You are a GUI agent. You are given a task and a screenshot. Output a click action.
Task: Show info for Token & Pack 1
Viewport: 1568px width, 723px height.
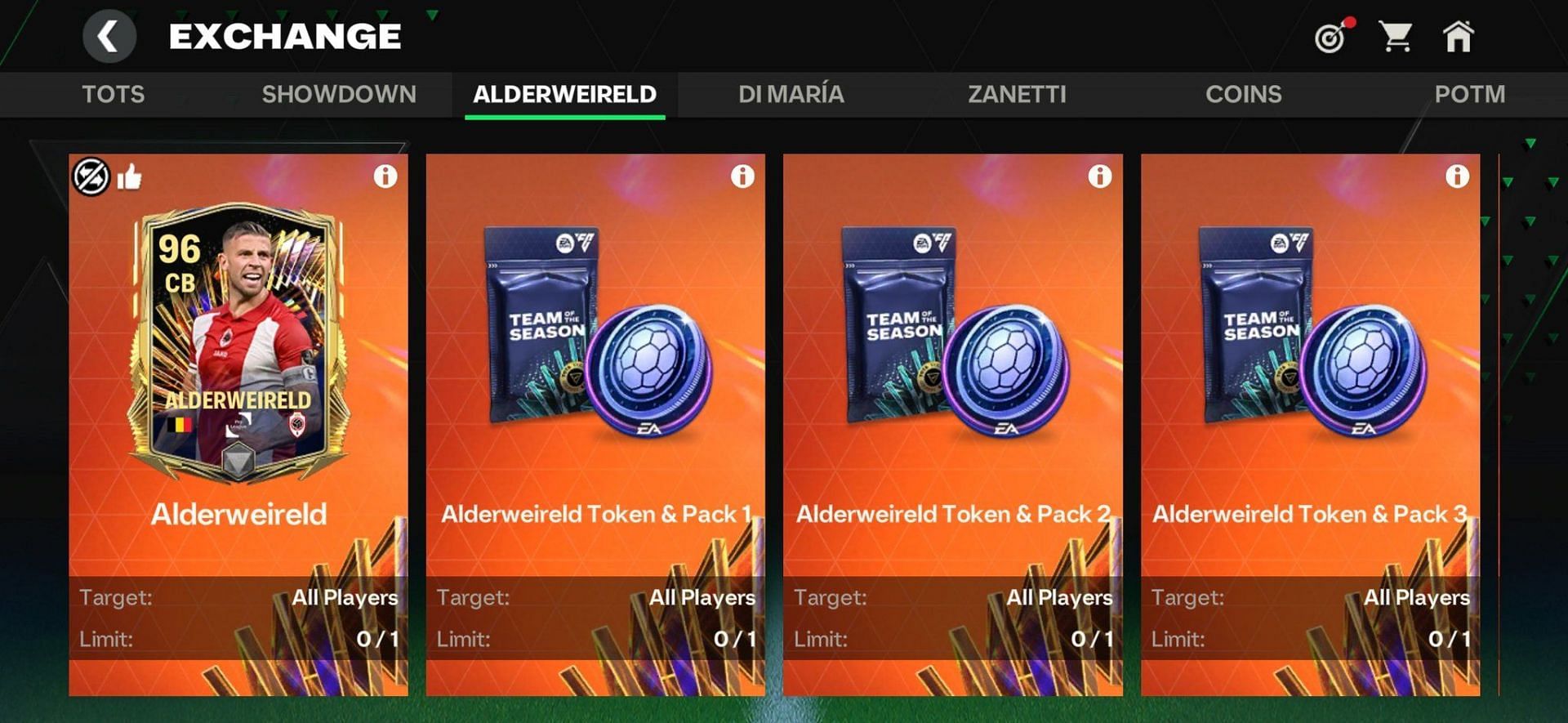point(742,176)
